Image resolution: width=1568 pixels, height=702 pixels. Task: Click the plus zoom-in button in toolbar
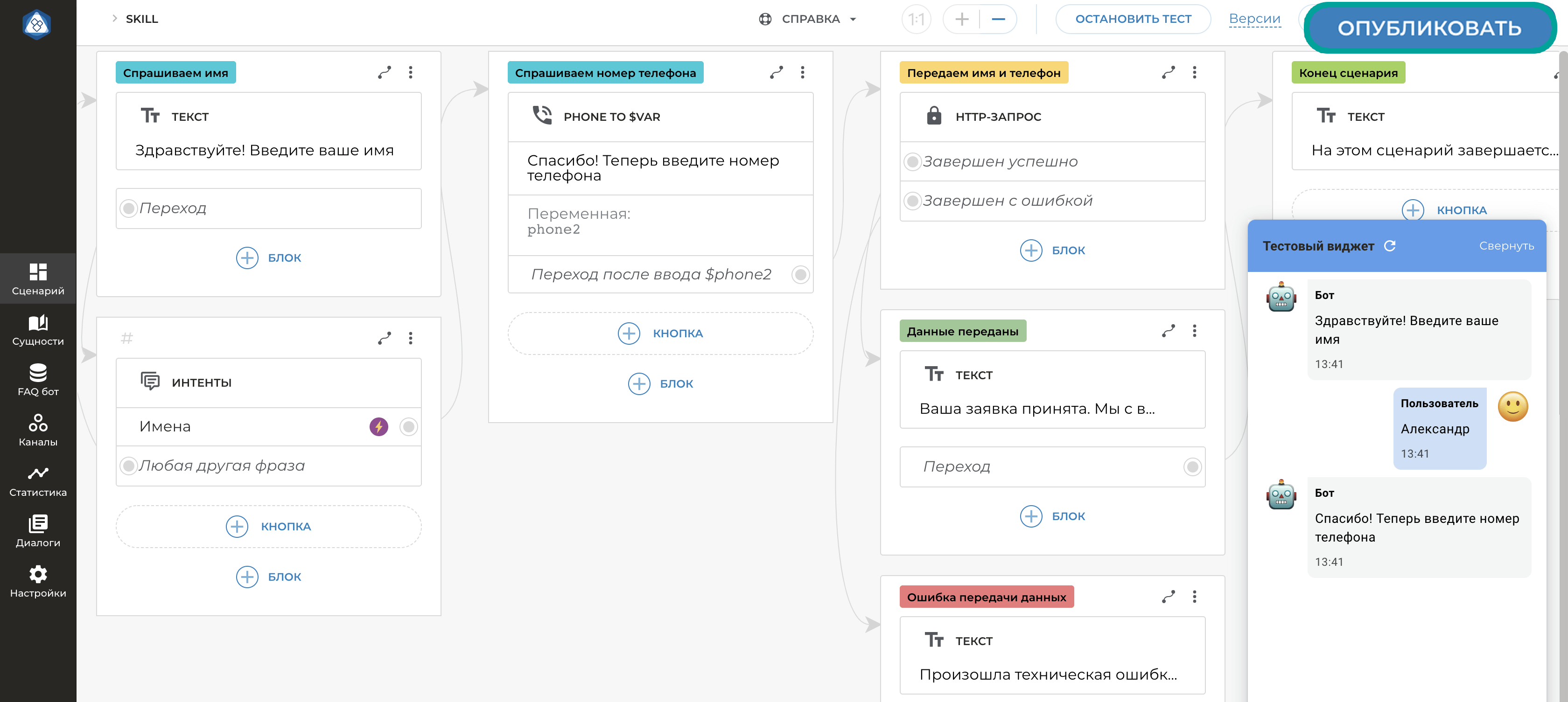961,19
